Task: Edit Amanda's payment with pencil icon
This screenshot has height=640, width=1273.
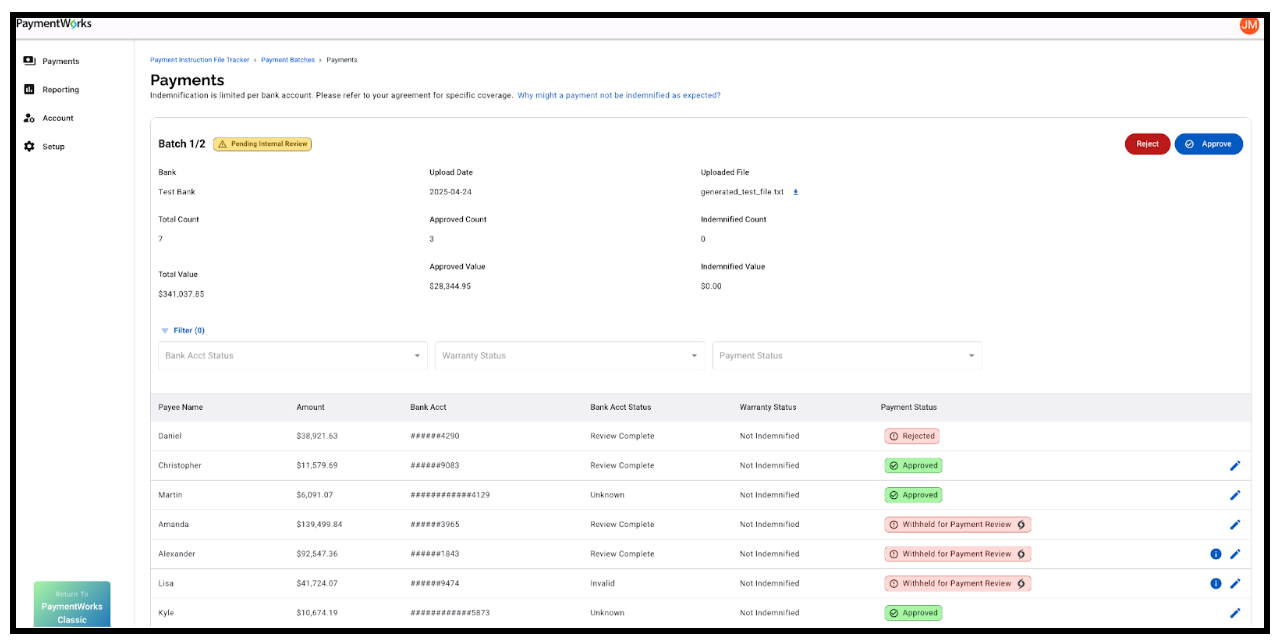Action: coord(1235,524)
